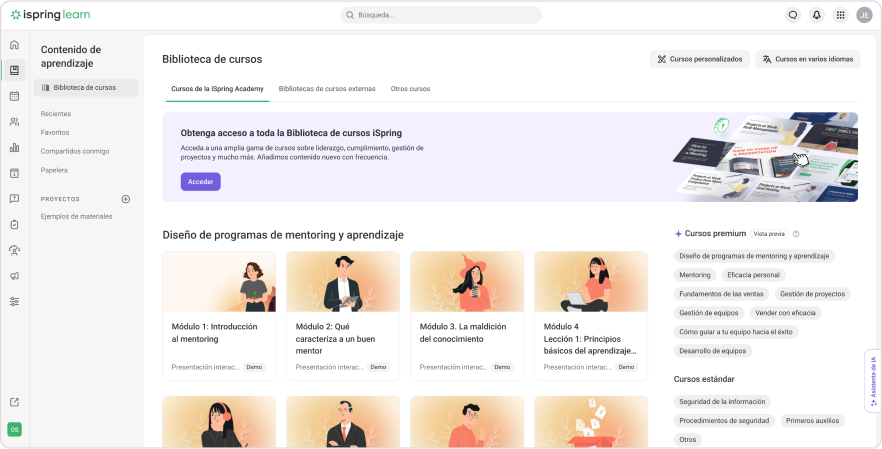Open the notifications bell icon
This screenshot has height=449, width=882.
817,15
